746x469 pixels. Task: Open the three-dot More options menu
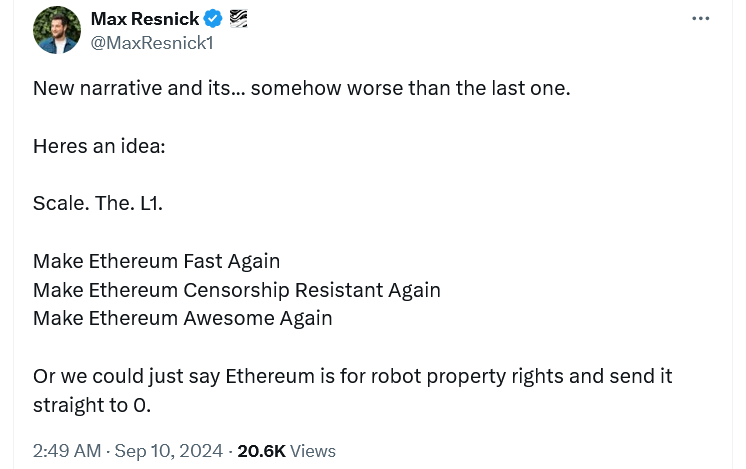(x=700, y=19)
